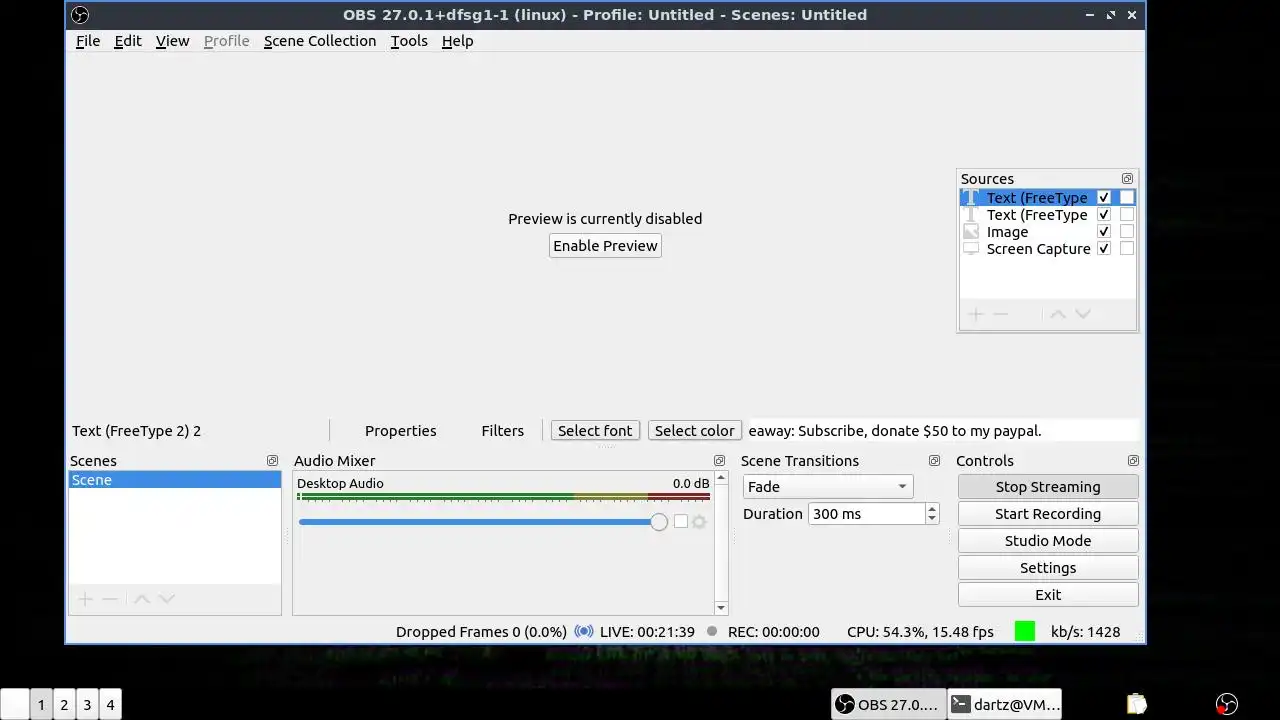Screen dimensions: 1280x720
Task: Click the Desktop Audio level meter
Action: pos(503,496)
